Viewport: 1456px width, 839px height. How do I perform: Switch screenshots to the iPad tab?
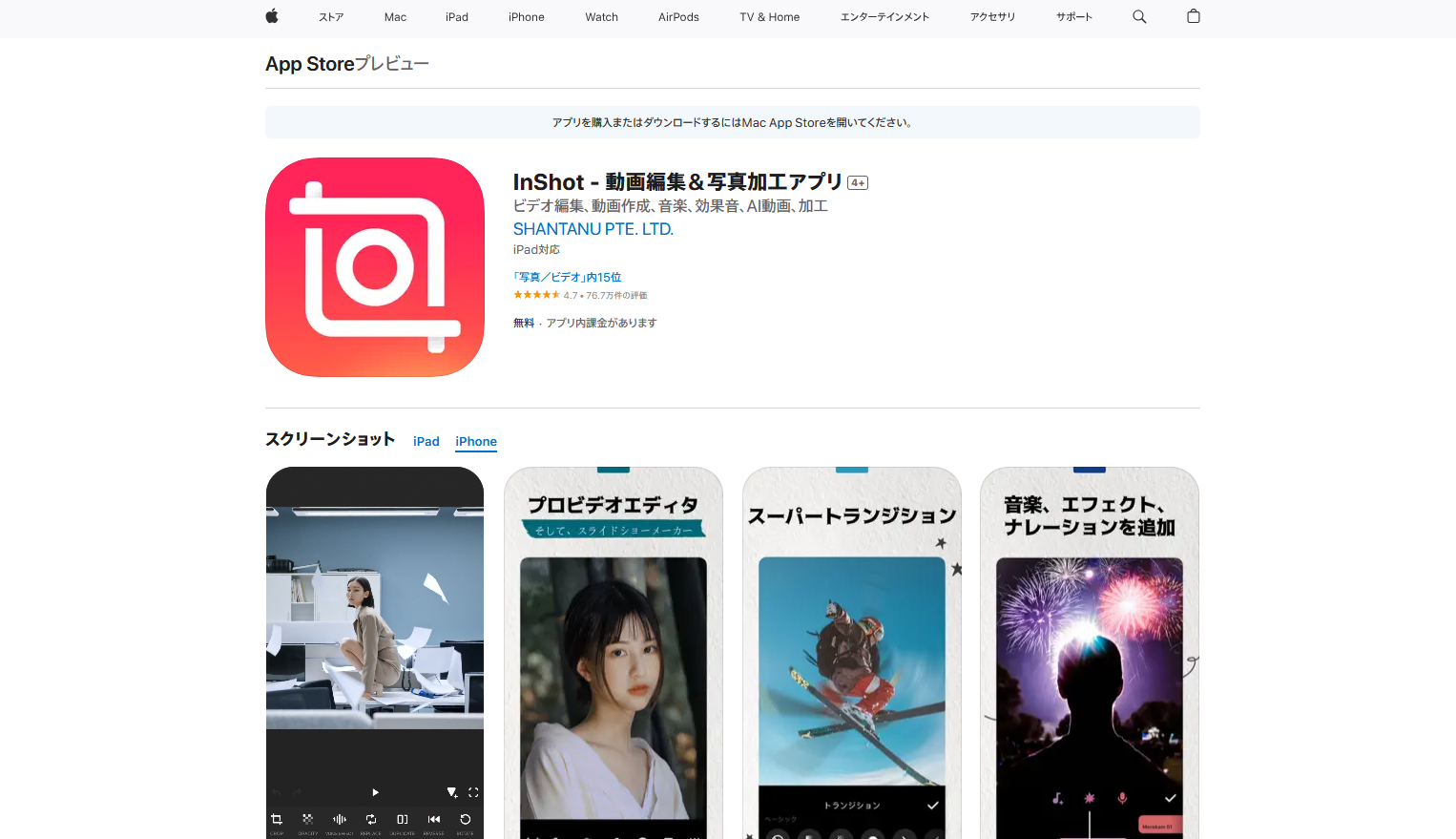(x=426, y=441)
